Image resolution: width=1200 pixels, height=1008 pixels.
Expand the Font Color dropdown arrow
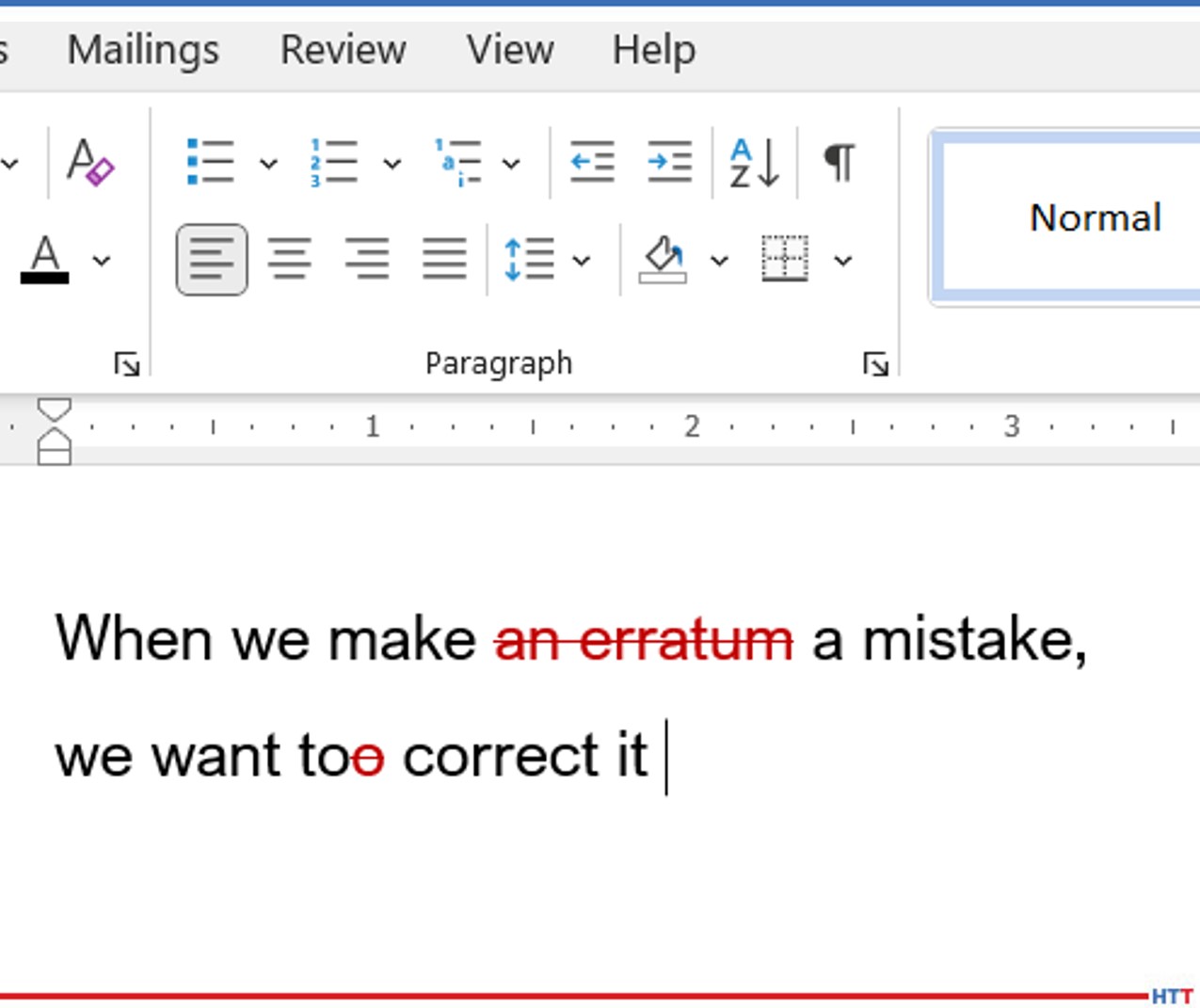[x=100, y=261]
